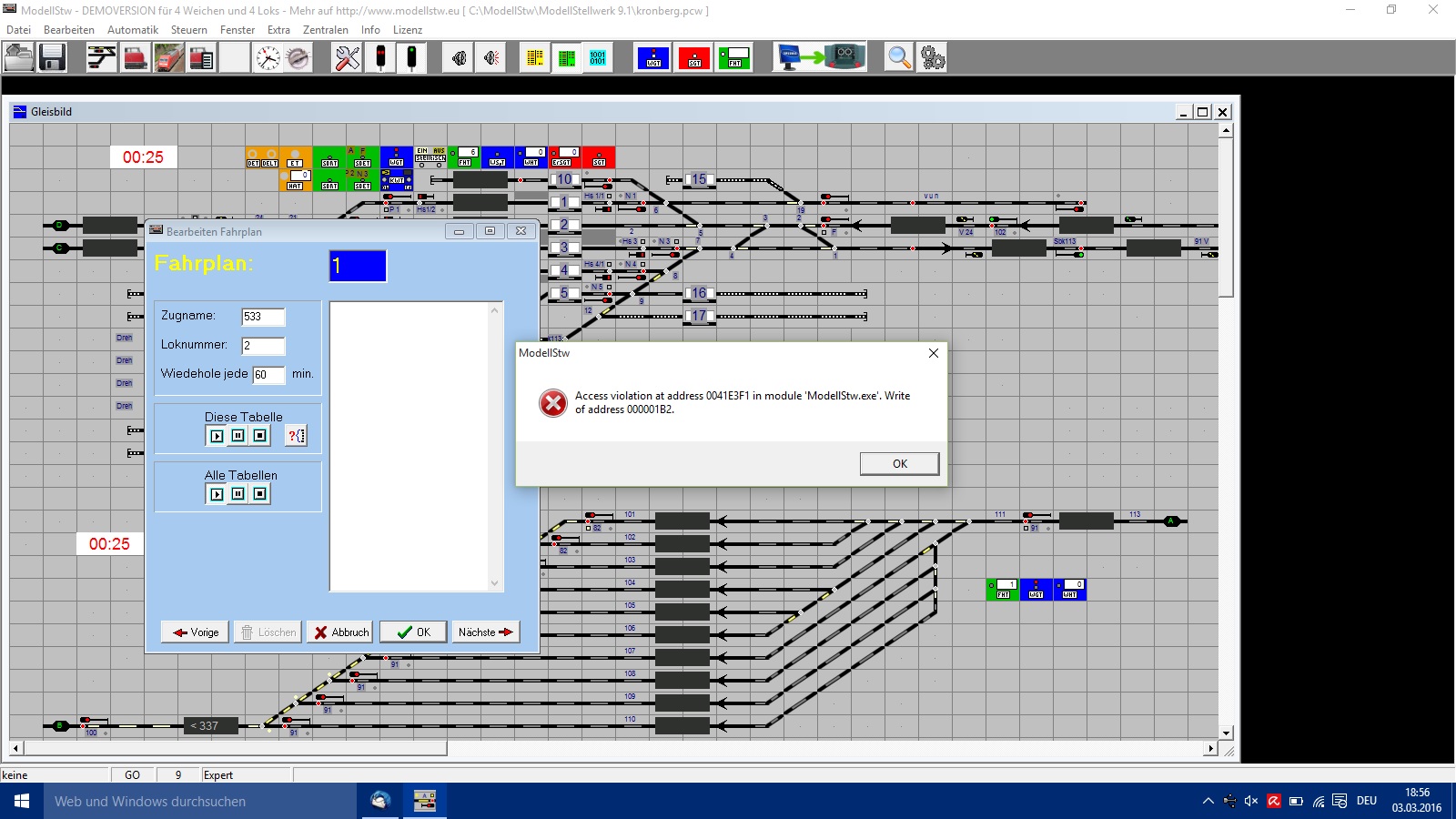The height and width of the screenshot is (819, 1456).
Task: Click the speed gauge toolbar icon
Action: (x=298, y=57)
